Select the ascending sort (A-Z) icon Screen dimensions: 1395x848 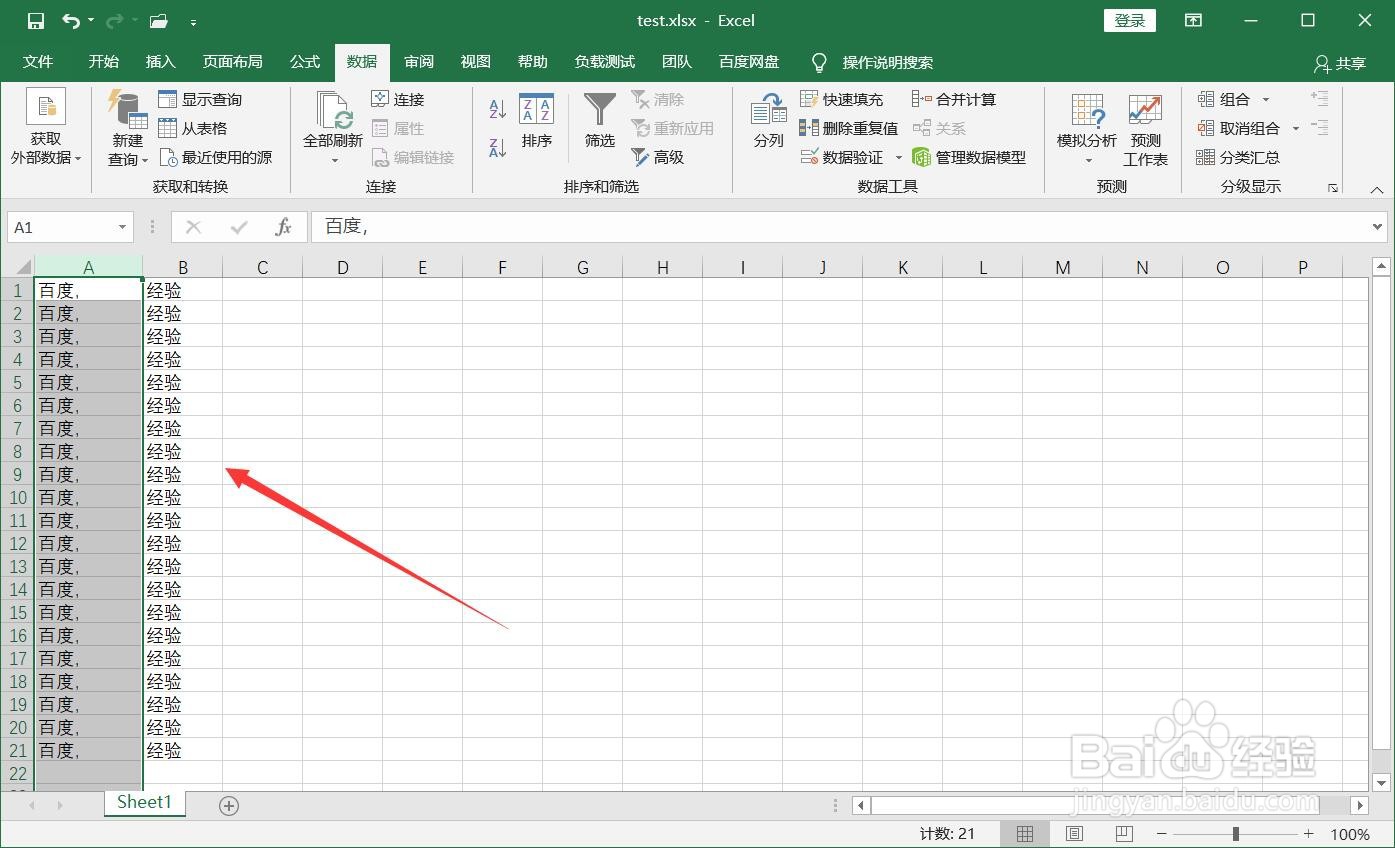pos(497,109)
